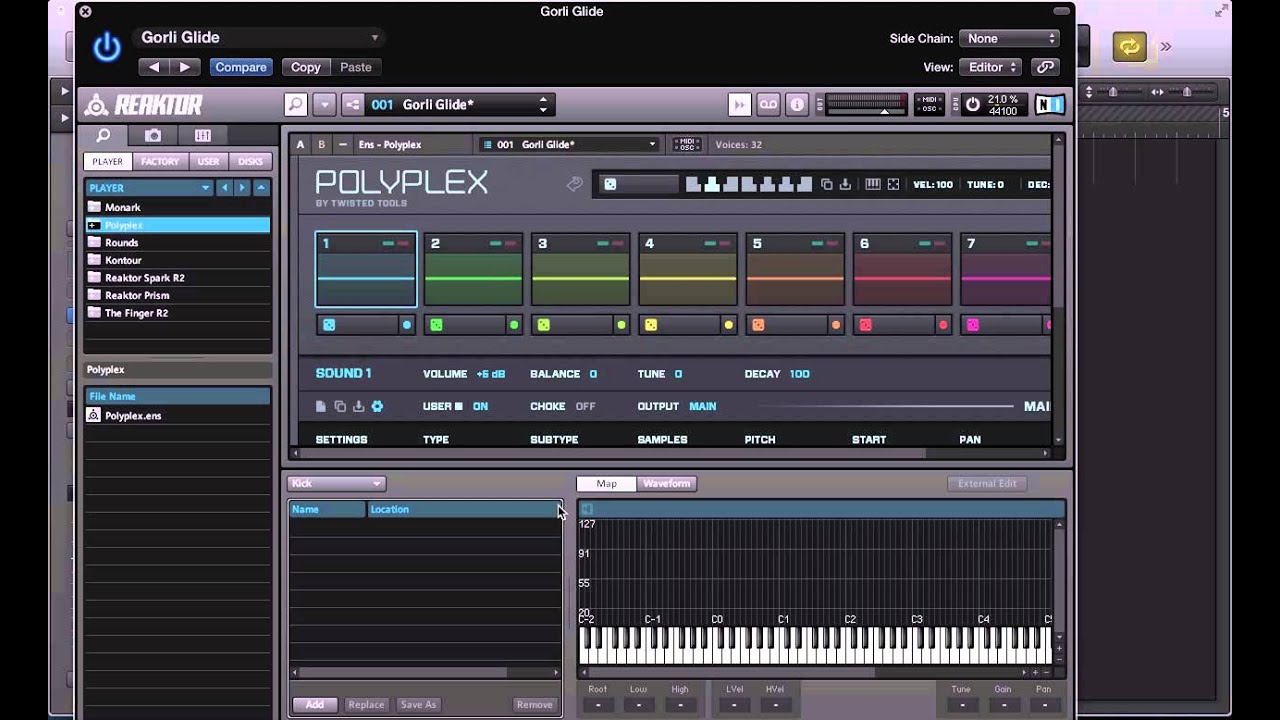
Task: Click the Save As button
Action: coord(418,704)
